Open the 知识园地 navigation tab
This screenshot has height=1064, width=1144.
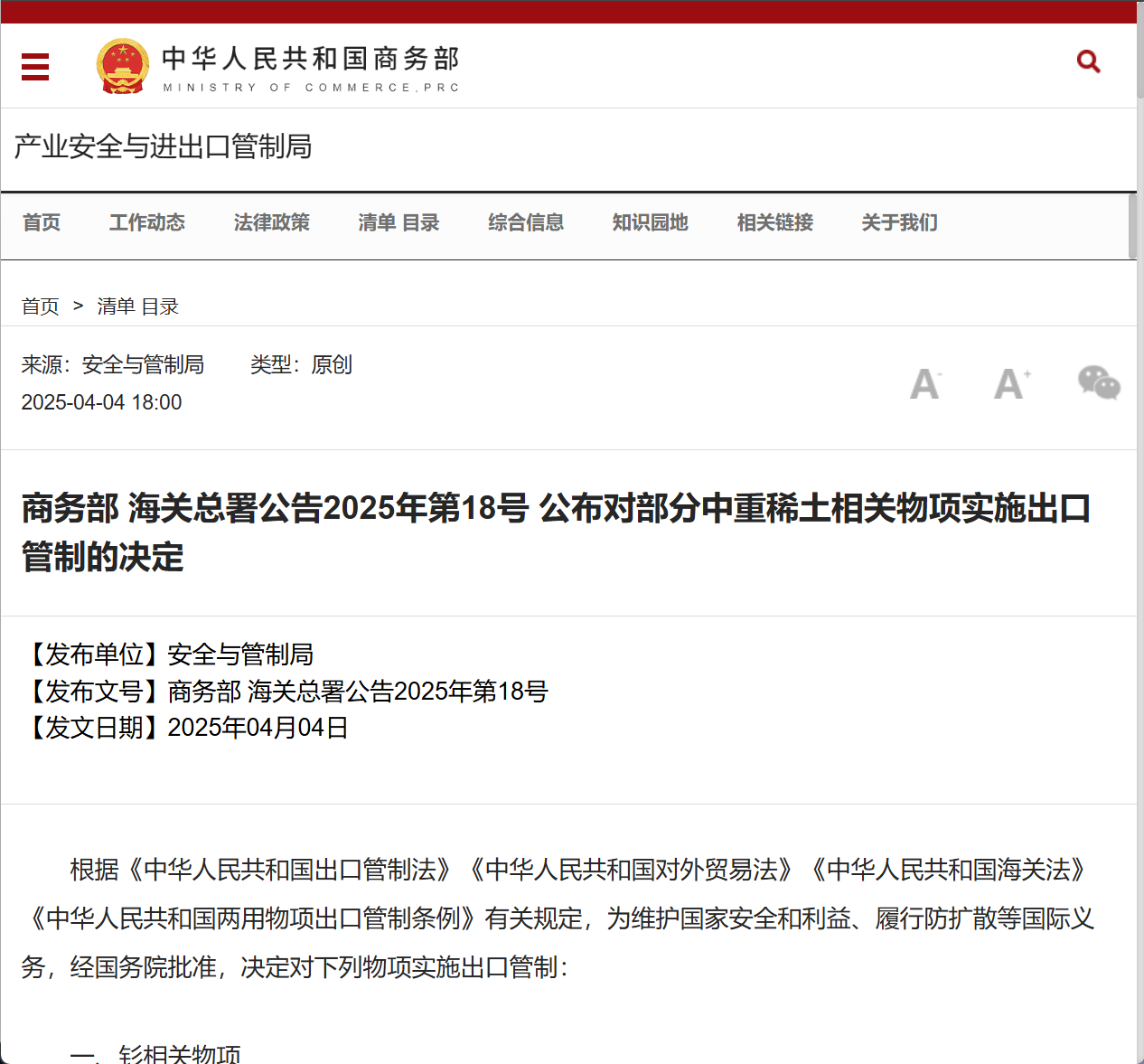(651, 222)
